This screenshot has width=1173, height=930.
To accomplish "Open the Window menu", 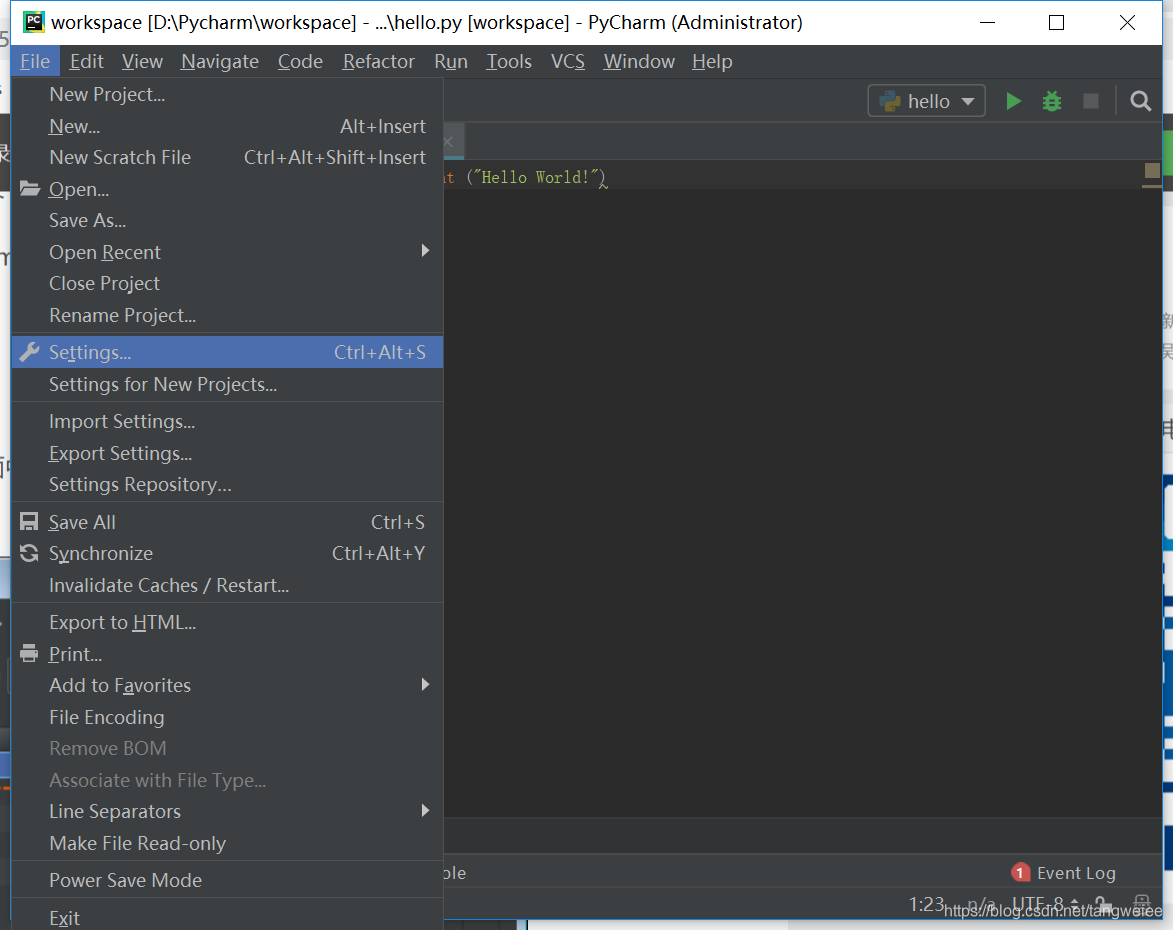I will tap(639, 61).
